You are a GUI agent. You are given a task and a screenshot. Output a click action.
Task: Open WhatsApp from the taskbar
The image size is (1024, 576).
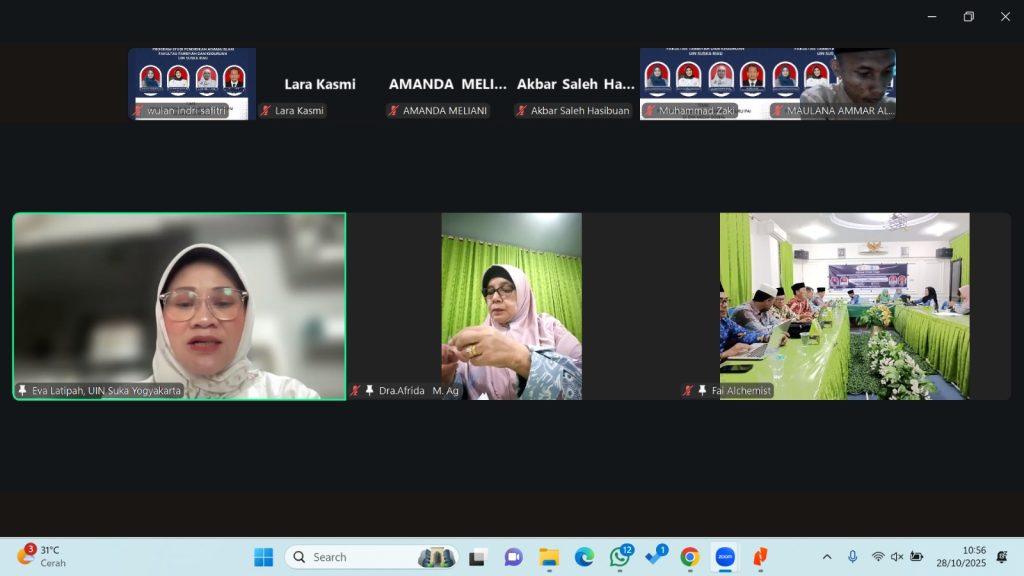click(x=620, y=557)
